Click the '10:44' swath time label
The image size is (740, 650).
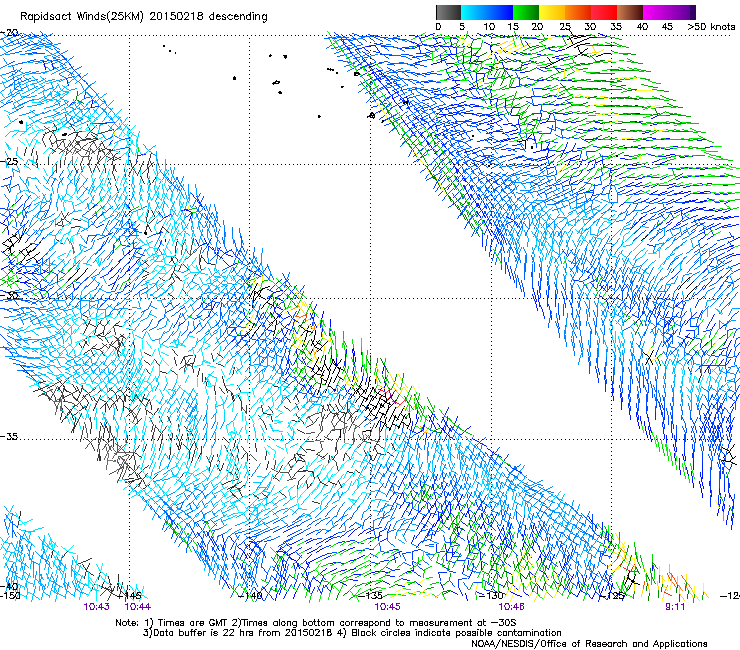point(138,607)
